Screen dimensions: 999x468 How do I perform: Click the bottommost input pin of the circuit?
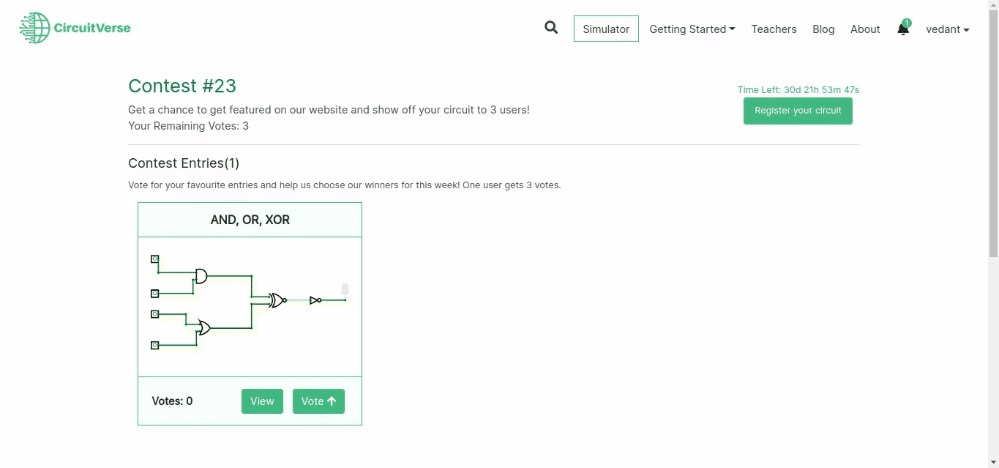[154, 345]
